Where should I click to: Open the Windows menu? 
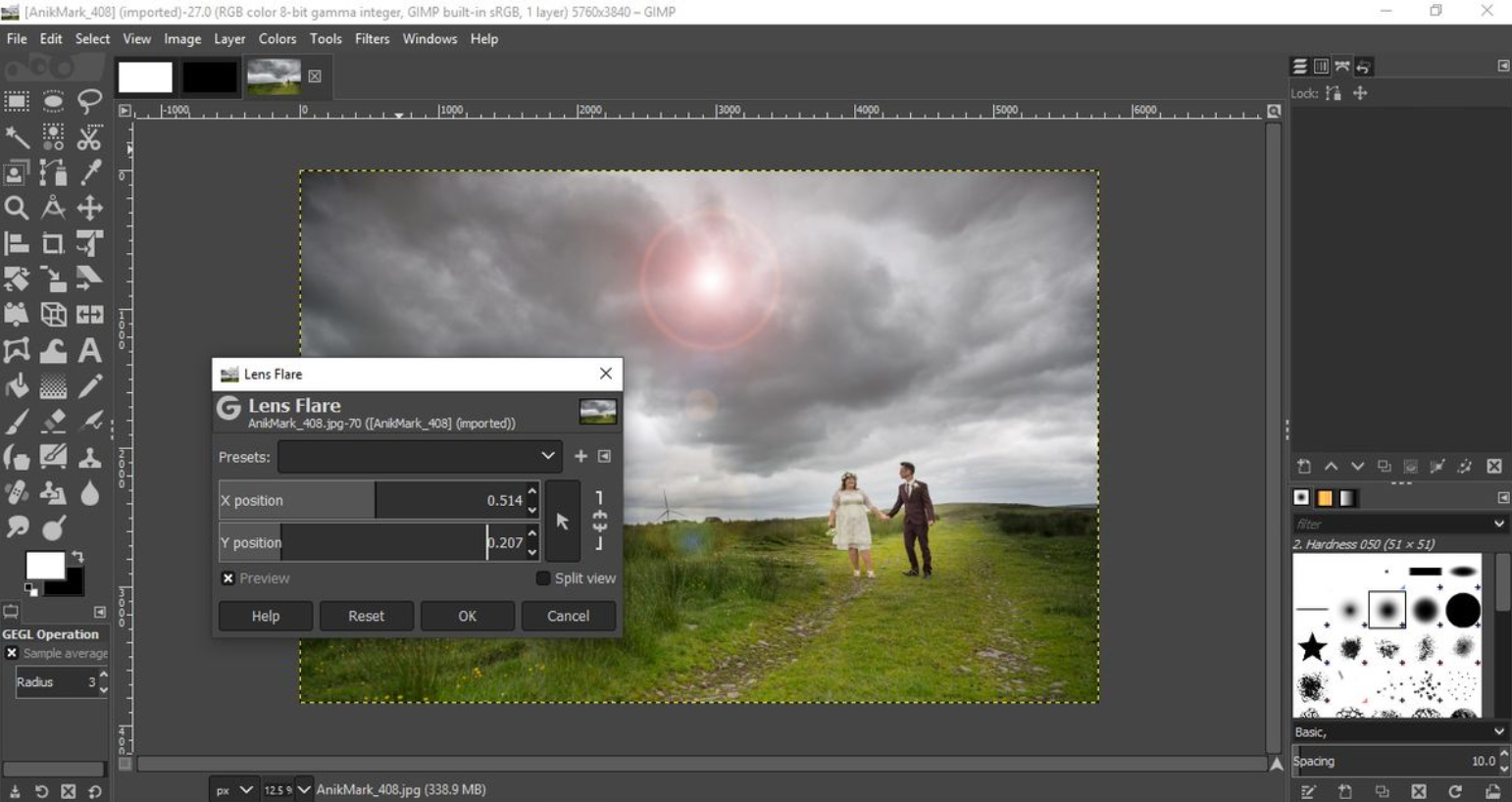429,39
